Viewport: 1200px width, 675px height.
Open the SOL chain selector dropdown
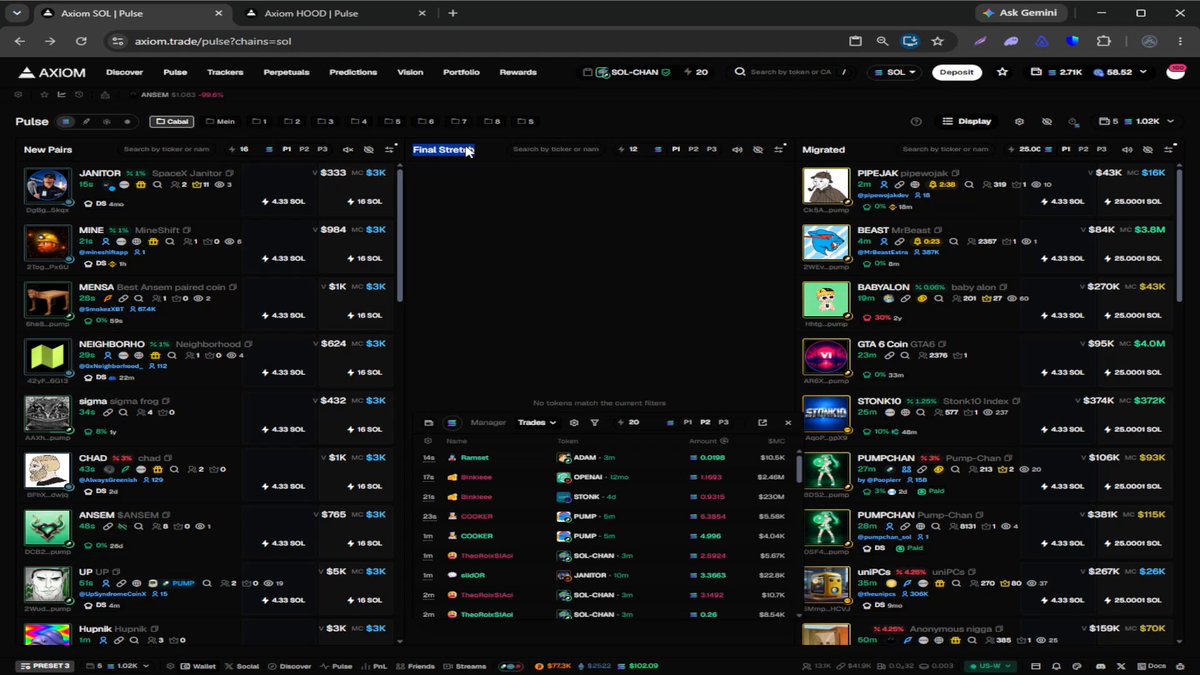tap(895, 72)
